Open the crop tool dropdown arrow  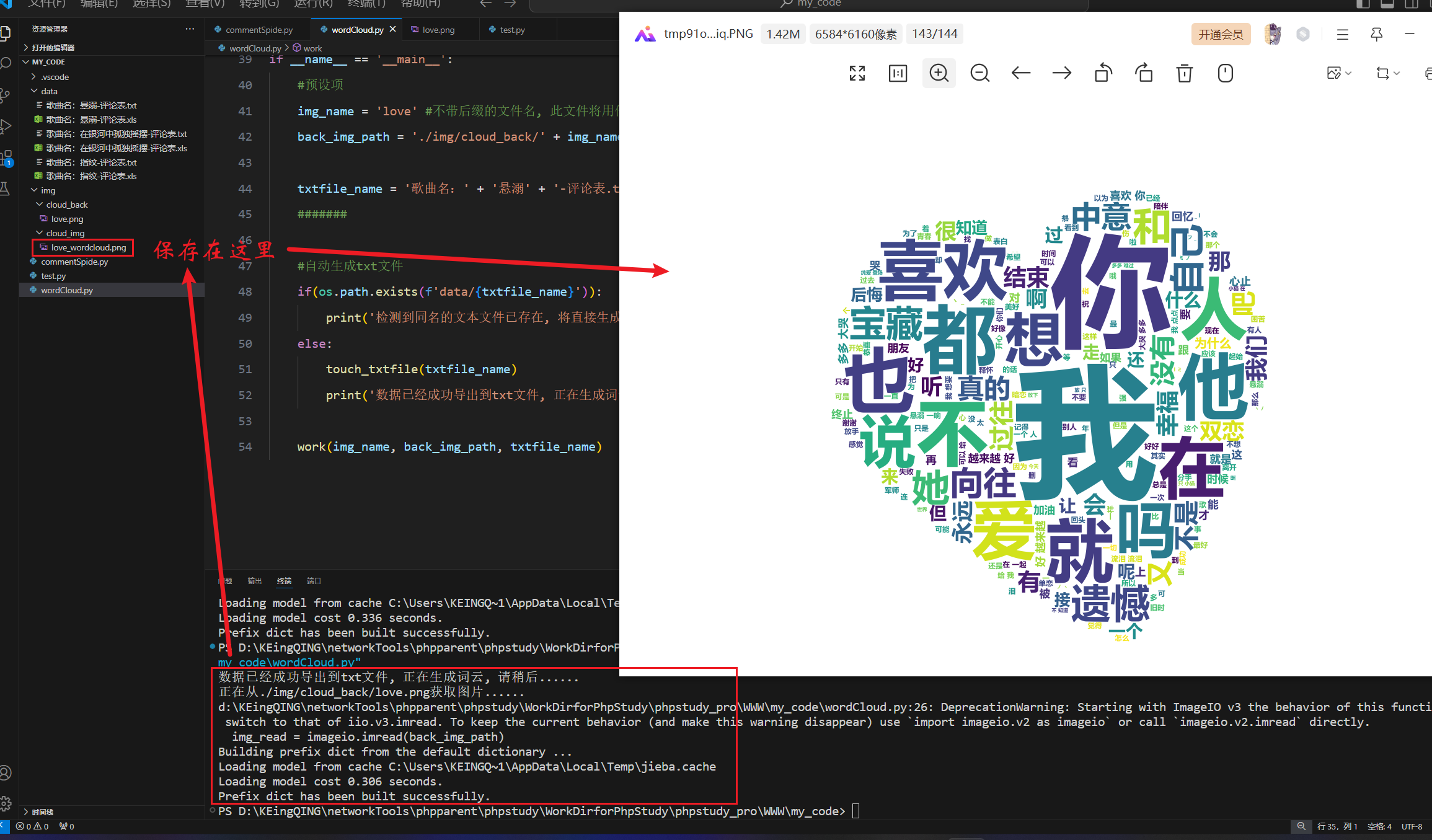point(1397,73)
